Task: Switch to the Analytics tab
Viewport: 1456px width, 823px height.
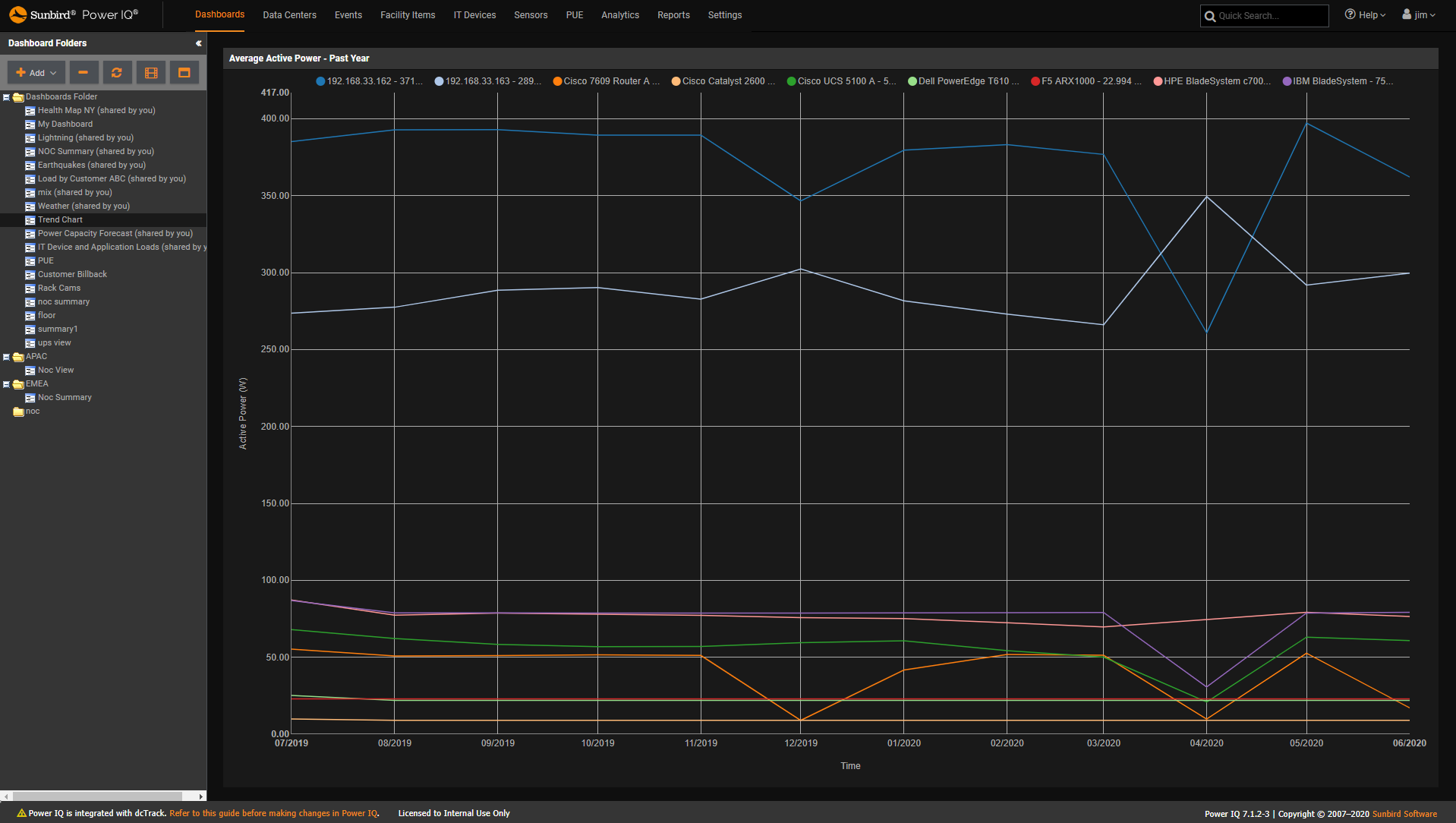Action: (x=619, y=14)
